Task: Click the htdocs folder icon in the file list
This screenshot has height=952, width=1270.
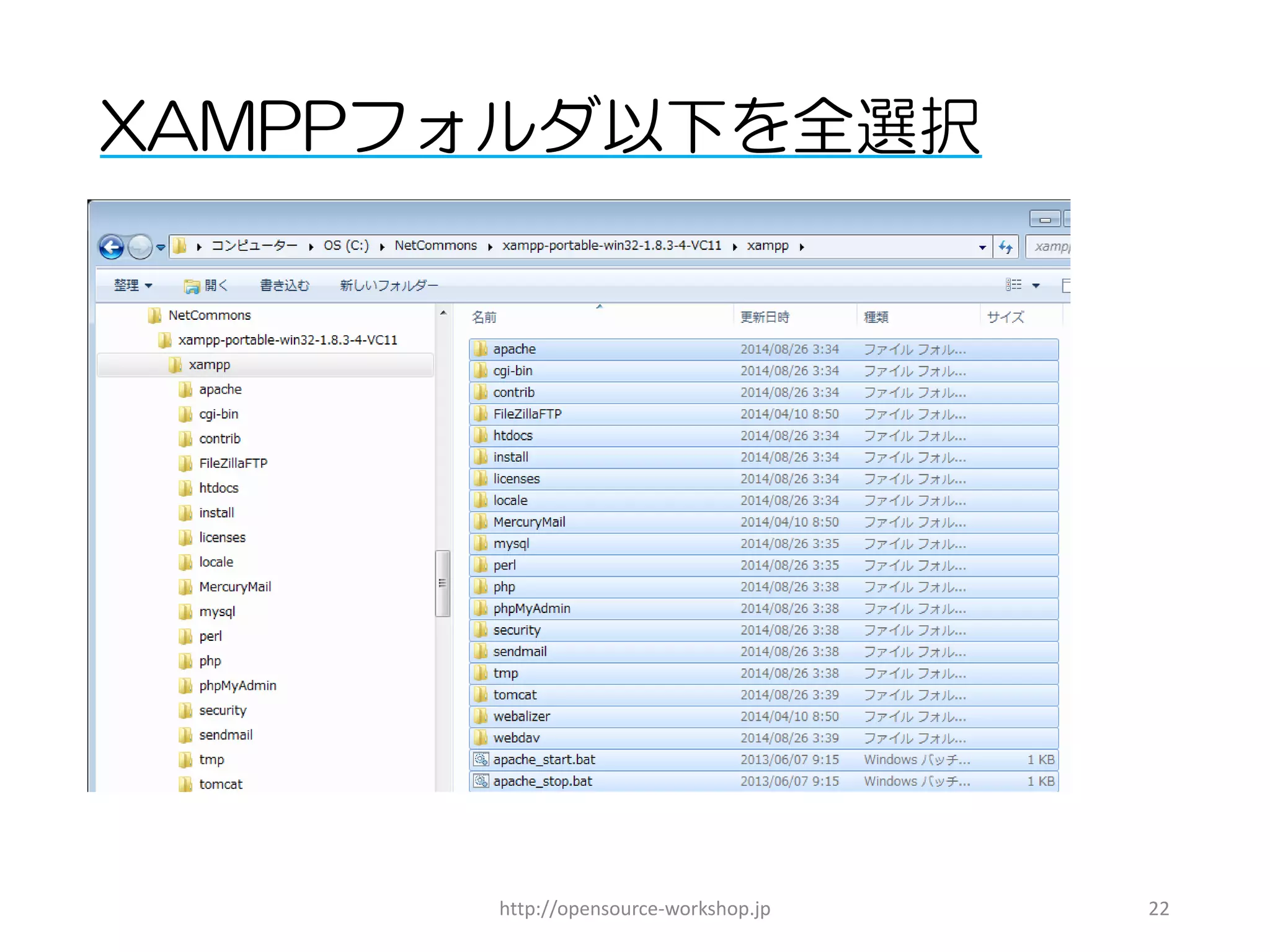Action: coord(480,436)
